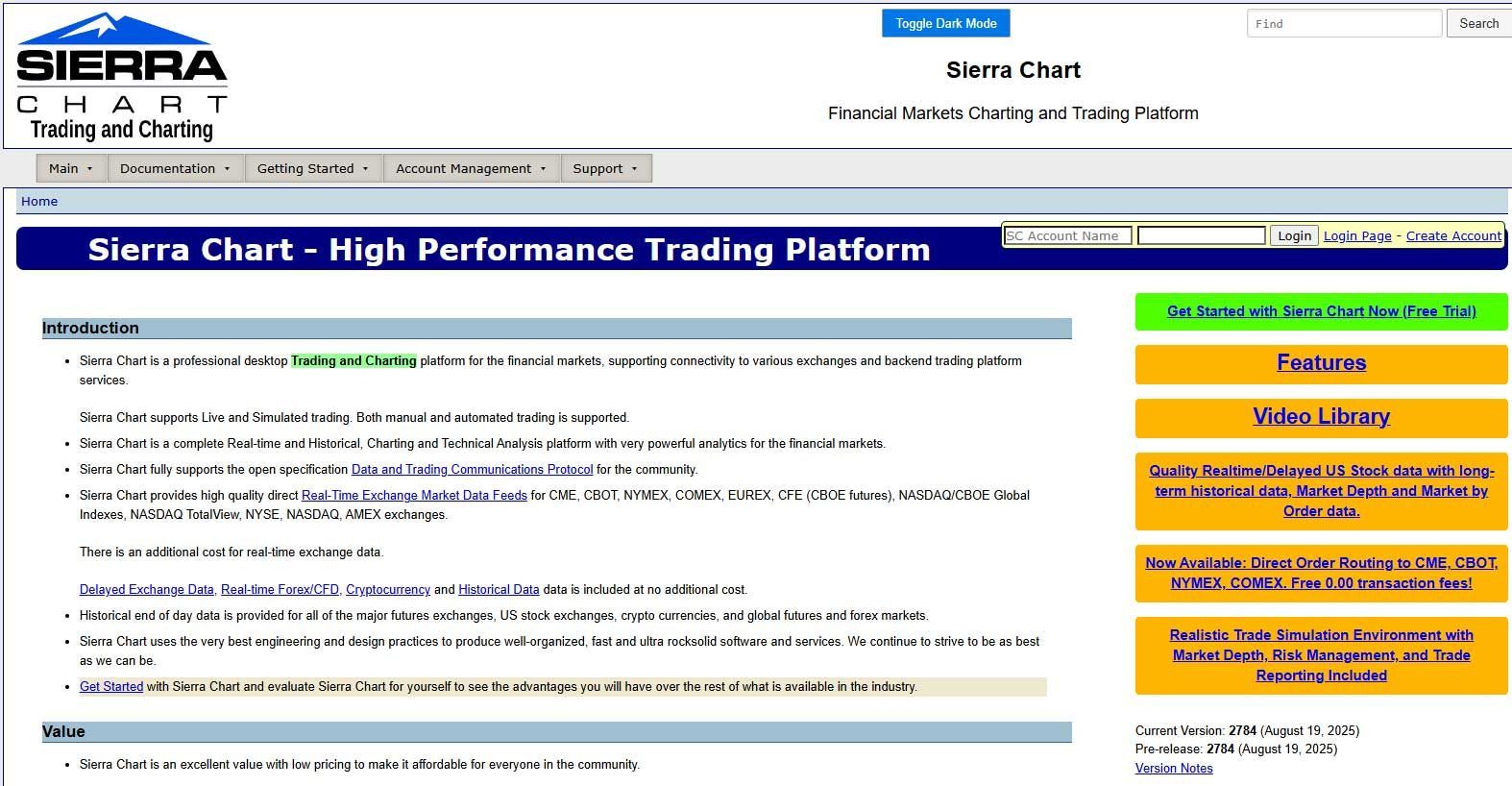Open Realistic Trade Simulation Environment link
This screenshot has height=786, width=1512.
tap(1321, 655)
